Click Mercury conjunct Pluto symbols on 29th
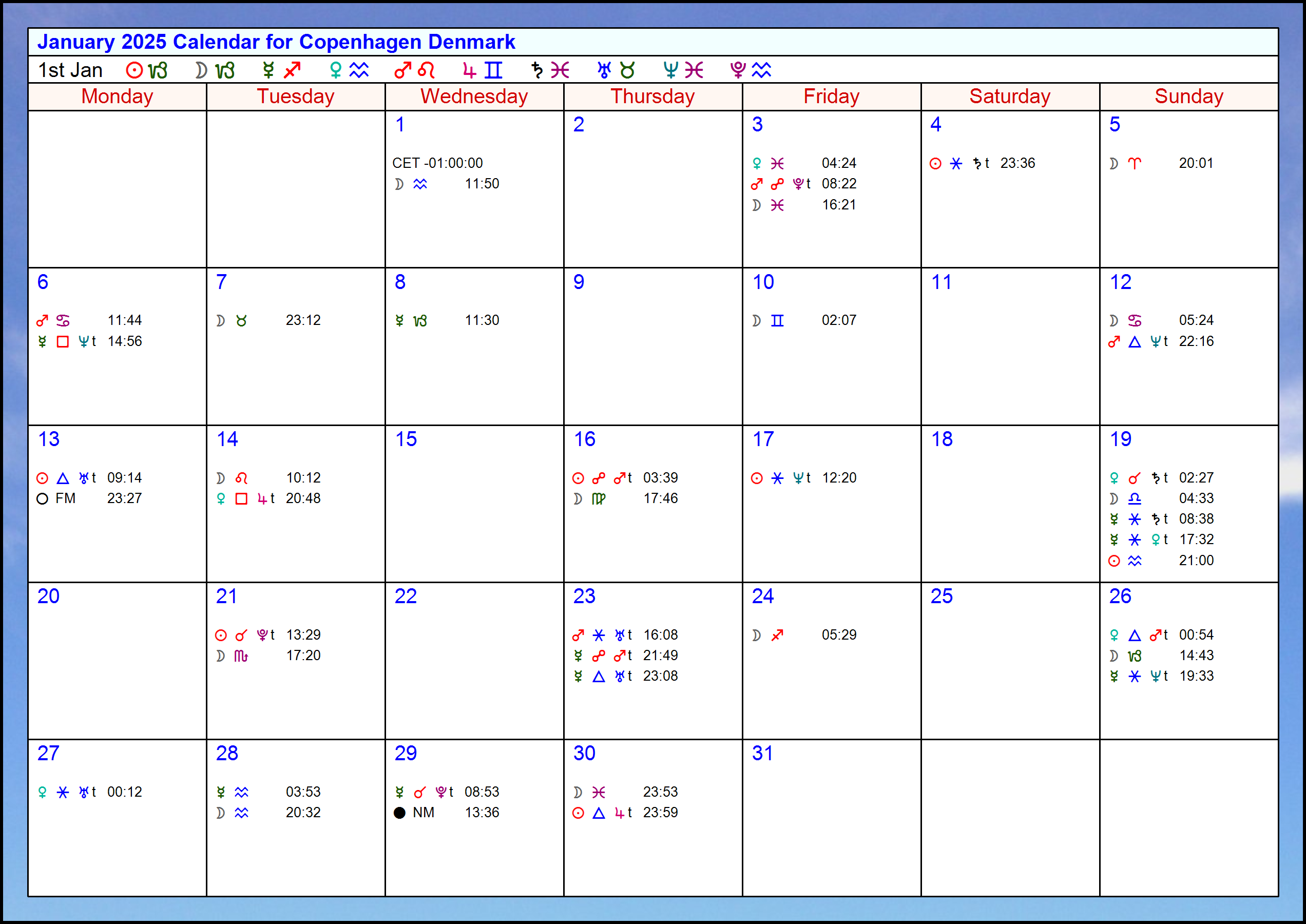Image resolution: width=1306 pixels, height=924 pixels. click(424, 793)
